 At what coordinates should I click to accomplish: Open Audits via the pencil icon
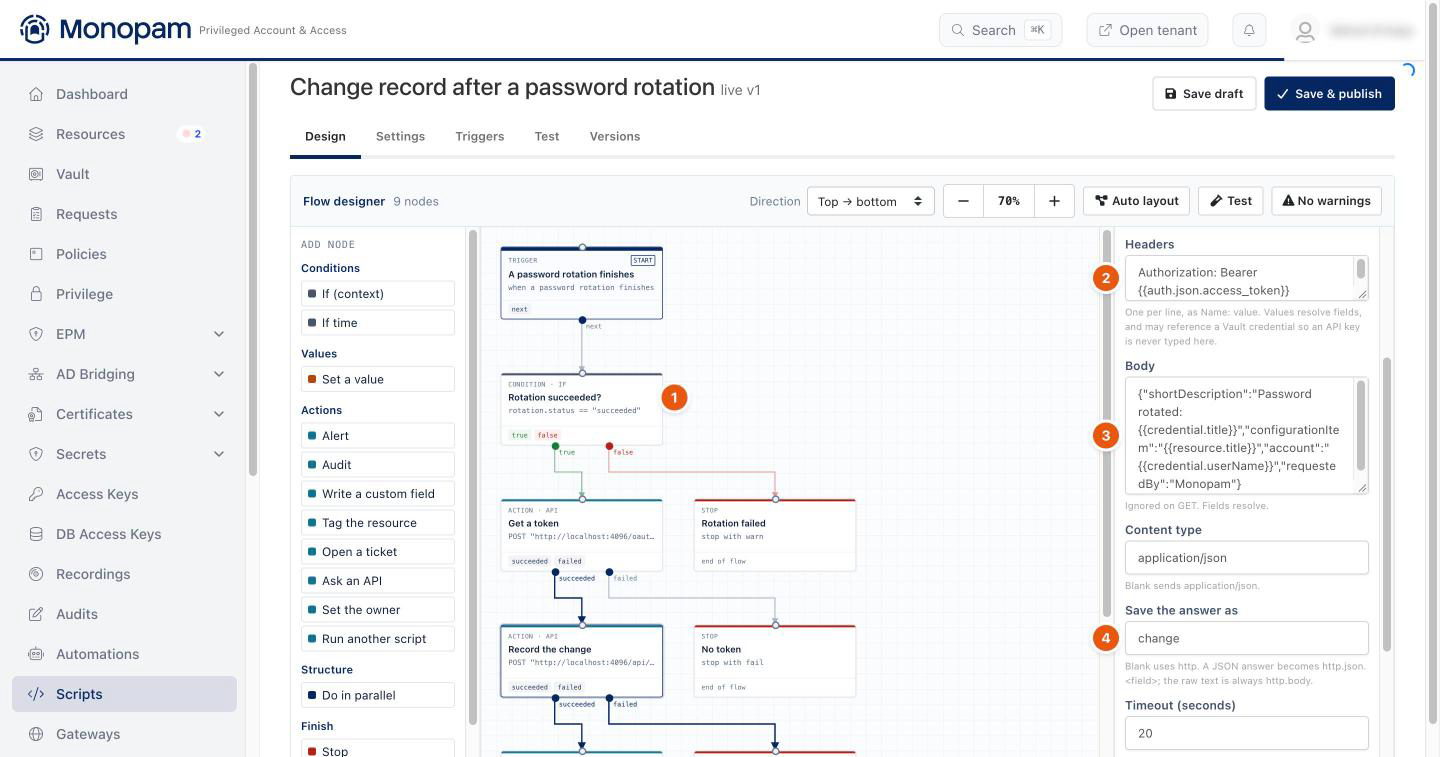click(36, 614)
